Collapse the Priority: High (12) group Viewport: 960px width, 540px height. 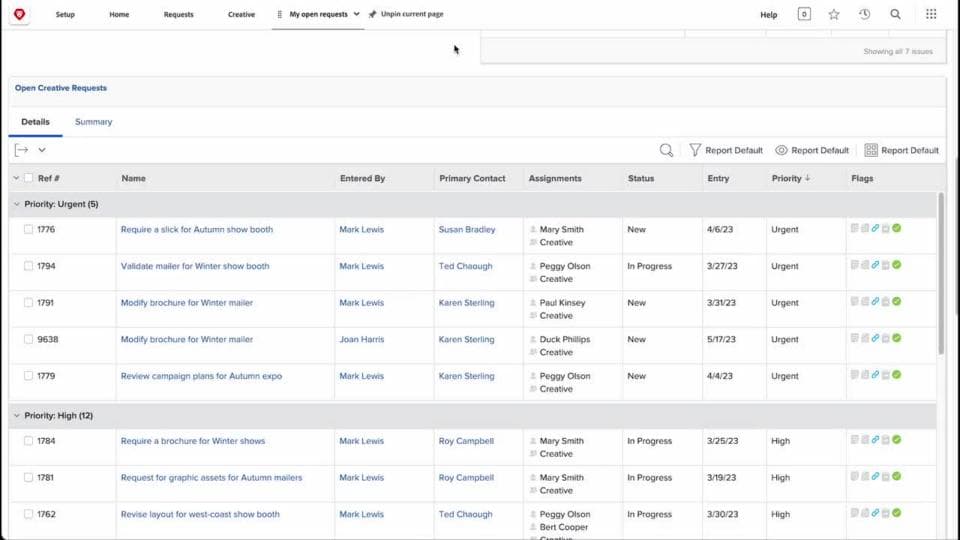click(17, 416)
